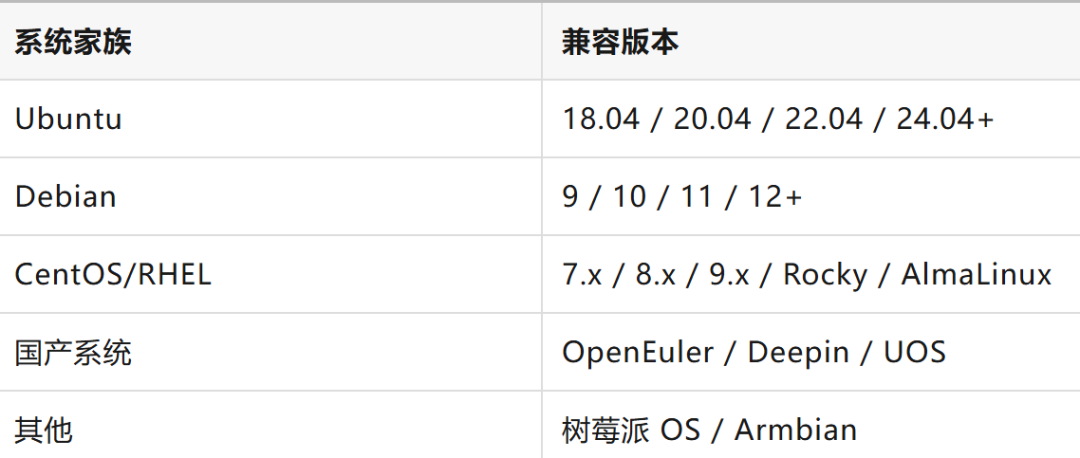Select the 国产系统 row label

click(x=73, y=353)
